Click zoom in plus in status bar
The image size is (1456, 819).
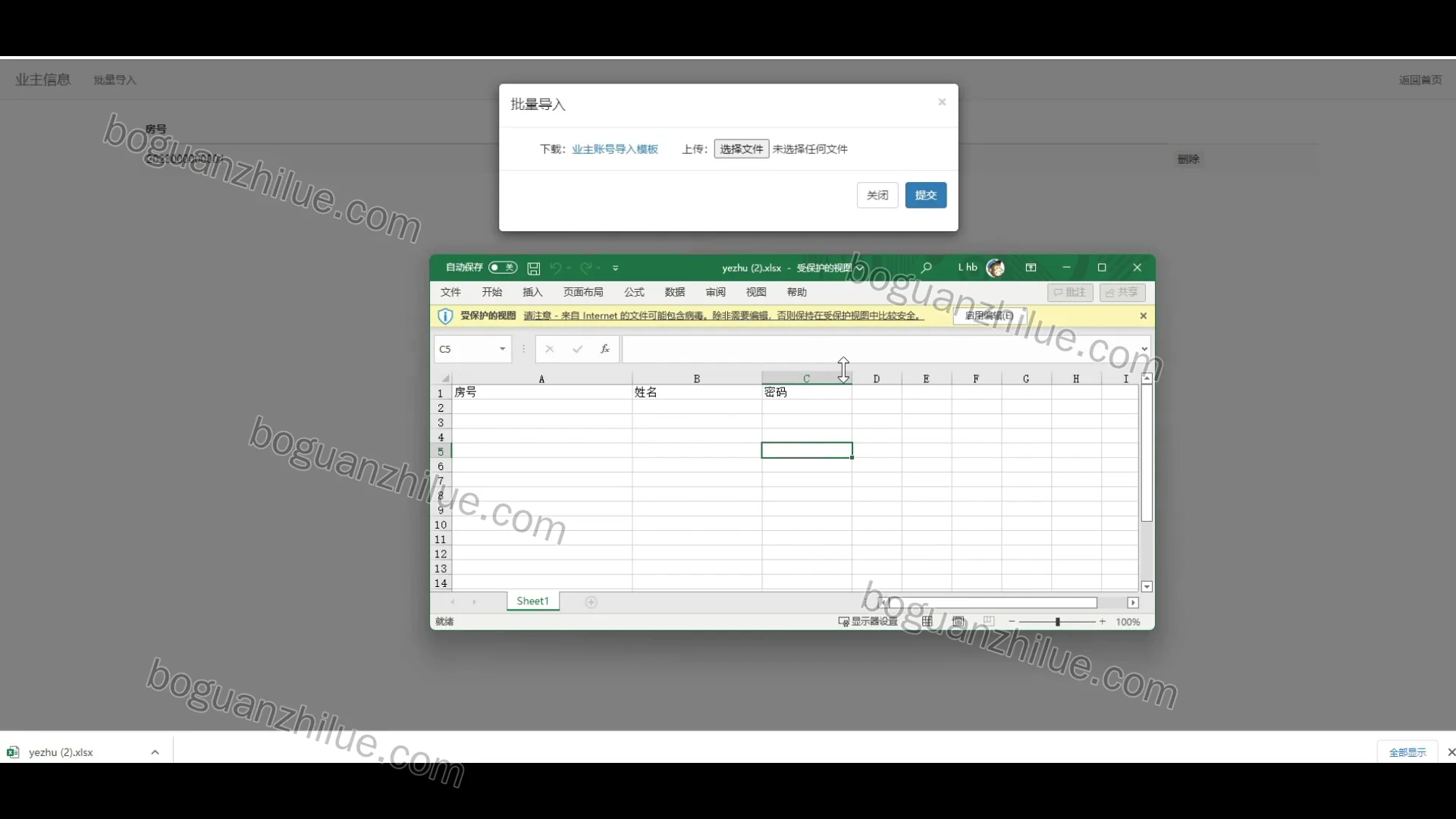pos(1103,621)
